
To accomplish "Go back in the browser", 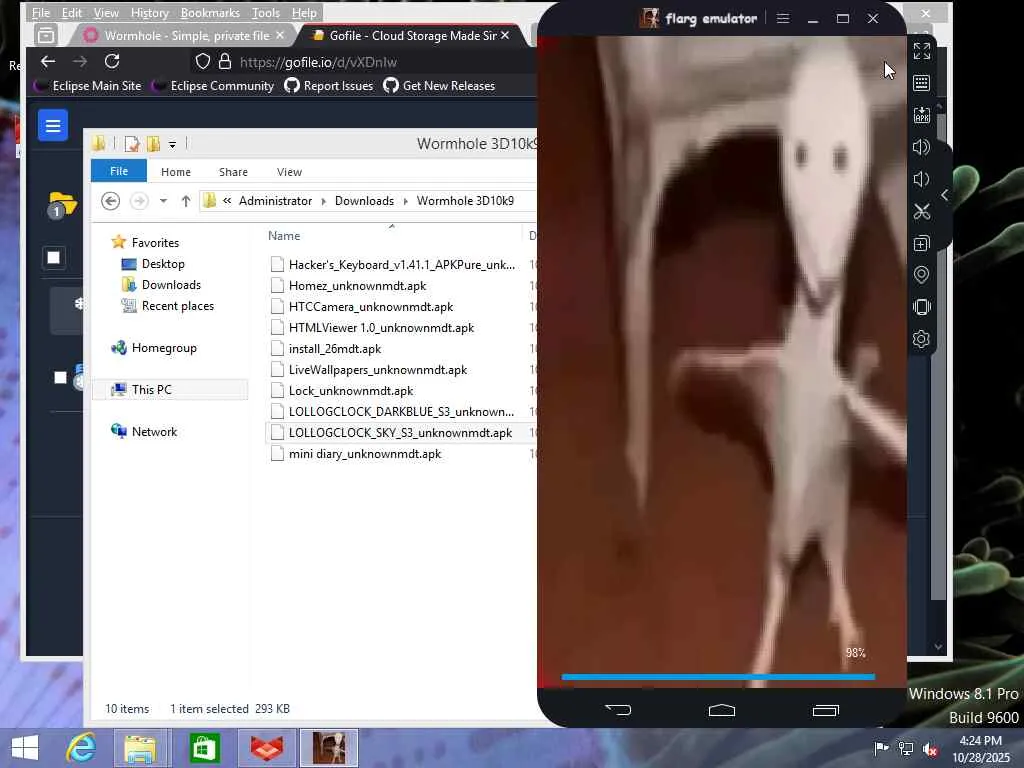I will pyautogui.click(x=48, y=61).
